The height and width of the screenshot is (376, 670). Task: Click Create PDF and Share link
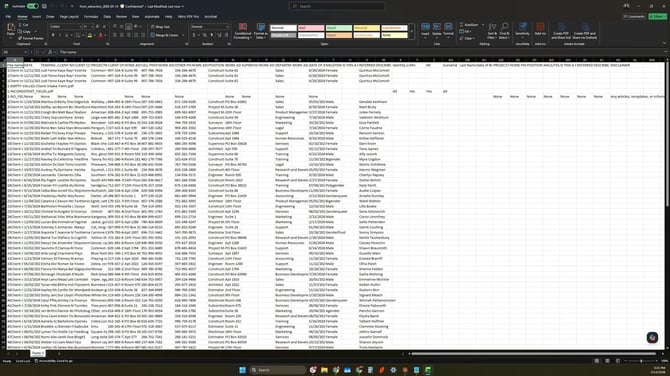pos(561,31)
